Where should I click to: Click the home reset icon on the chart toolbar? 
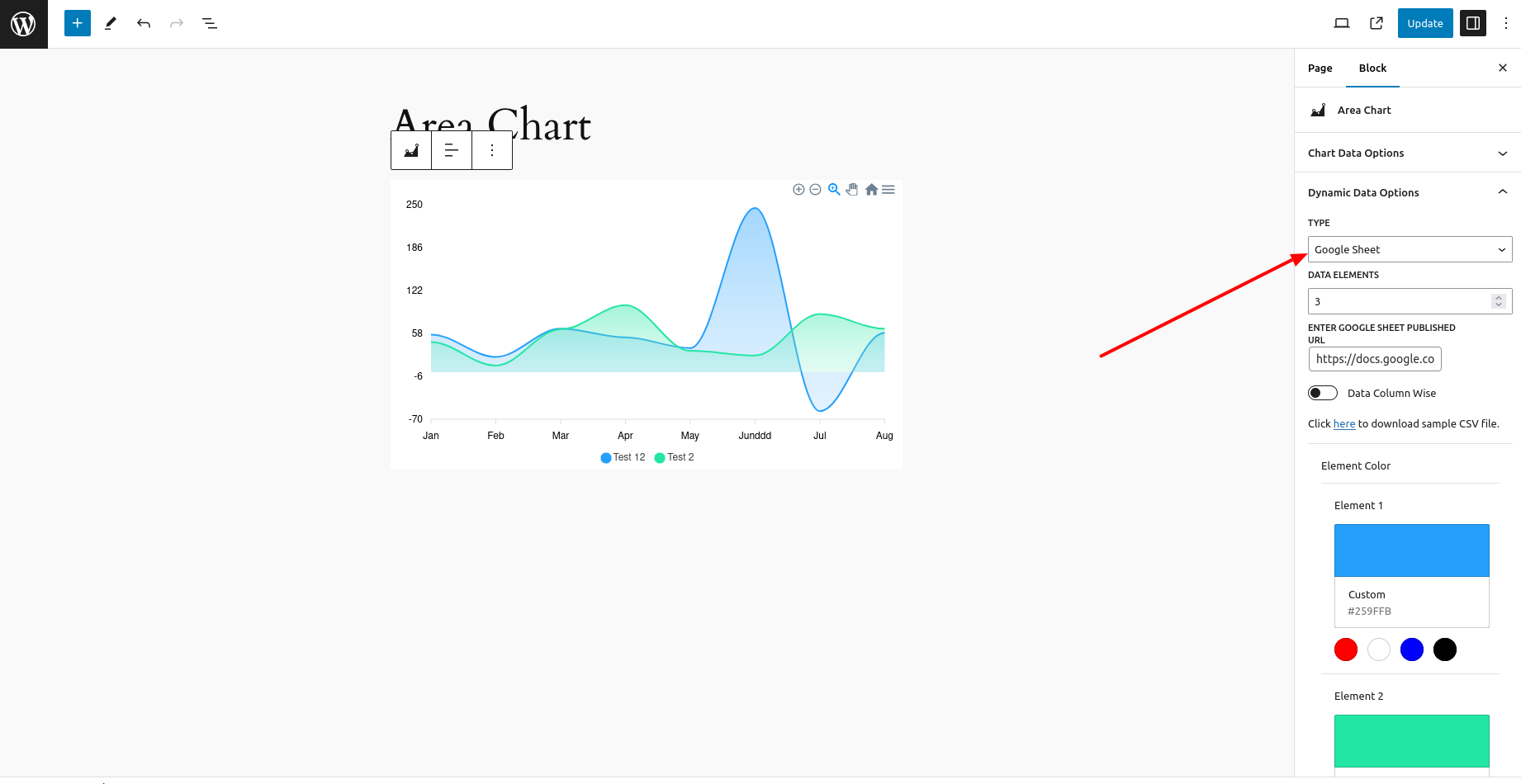click(871, 189)
